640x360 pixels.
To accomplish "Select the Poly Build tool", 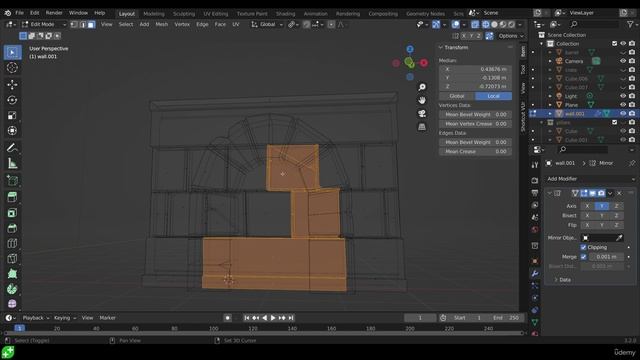I will point(12,274).
